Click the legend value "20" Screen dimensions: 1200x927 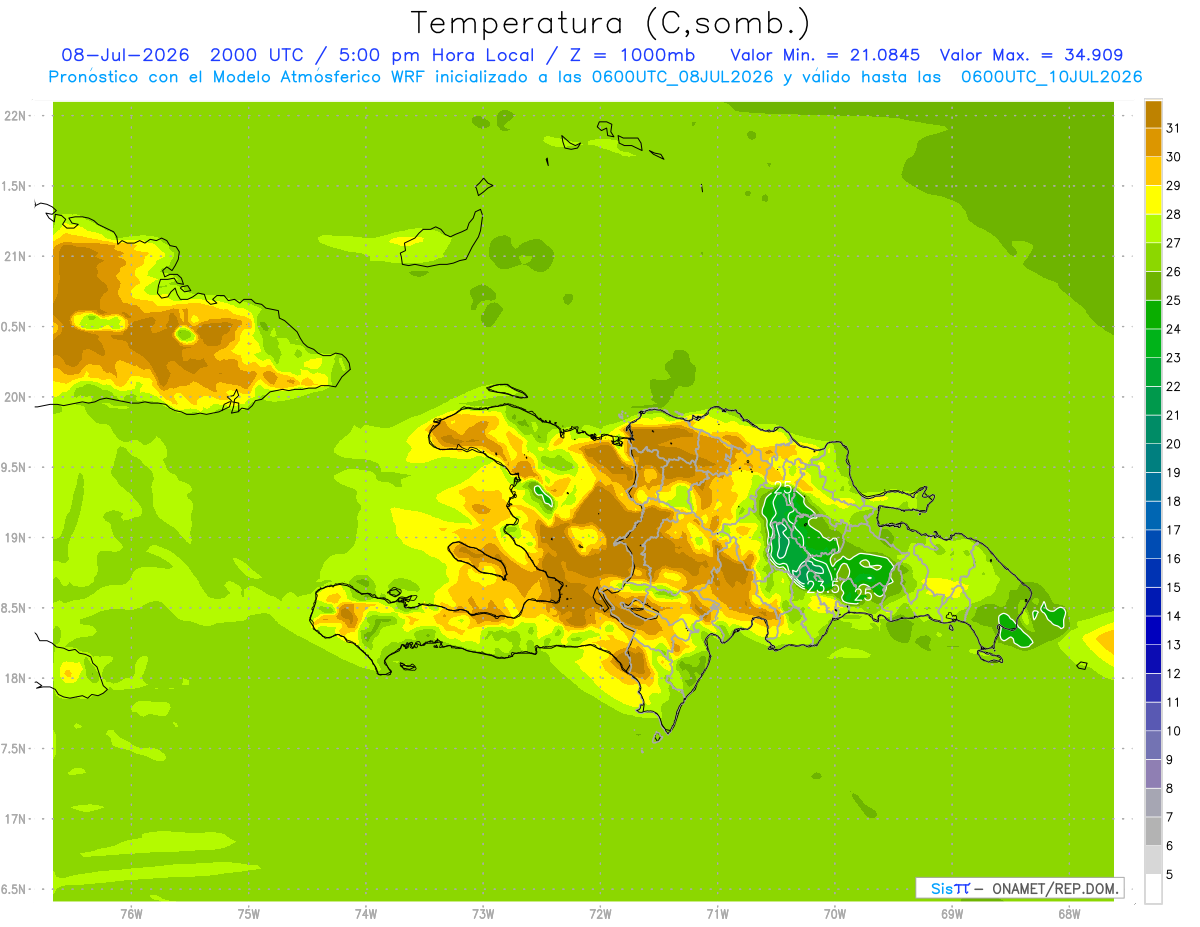click(1173, 444)
